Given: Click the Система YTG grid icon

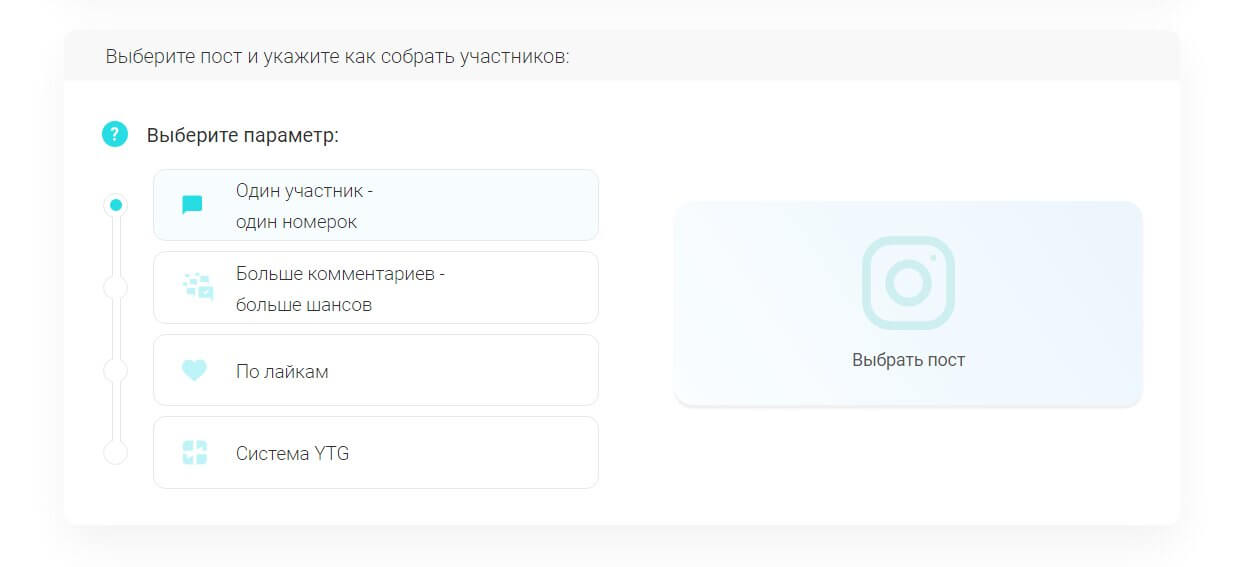Looking at the screenshot, I should click(x=194, y=452).
